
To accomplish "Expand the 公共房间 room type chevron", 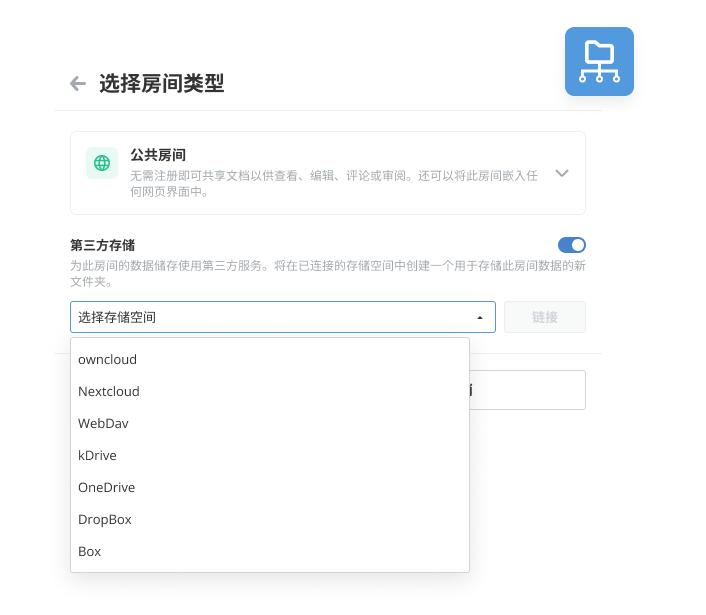I will [562, 173].
